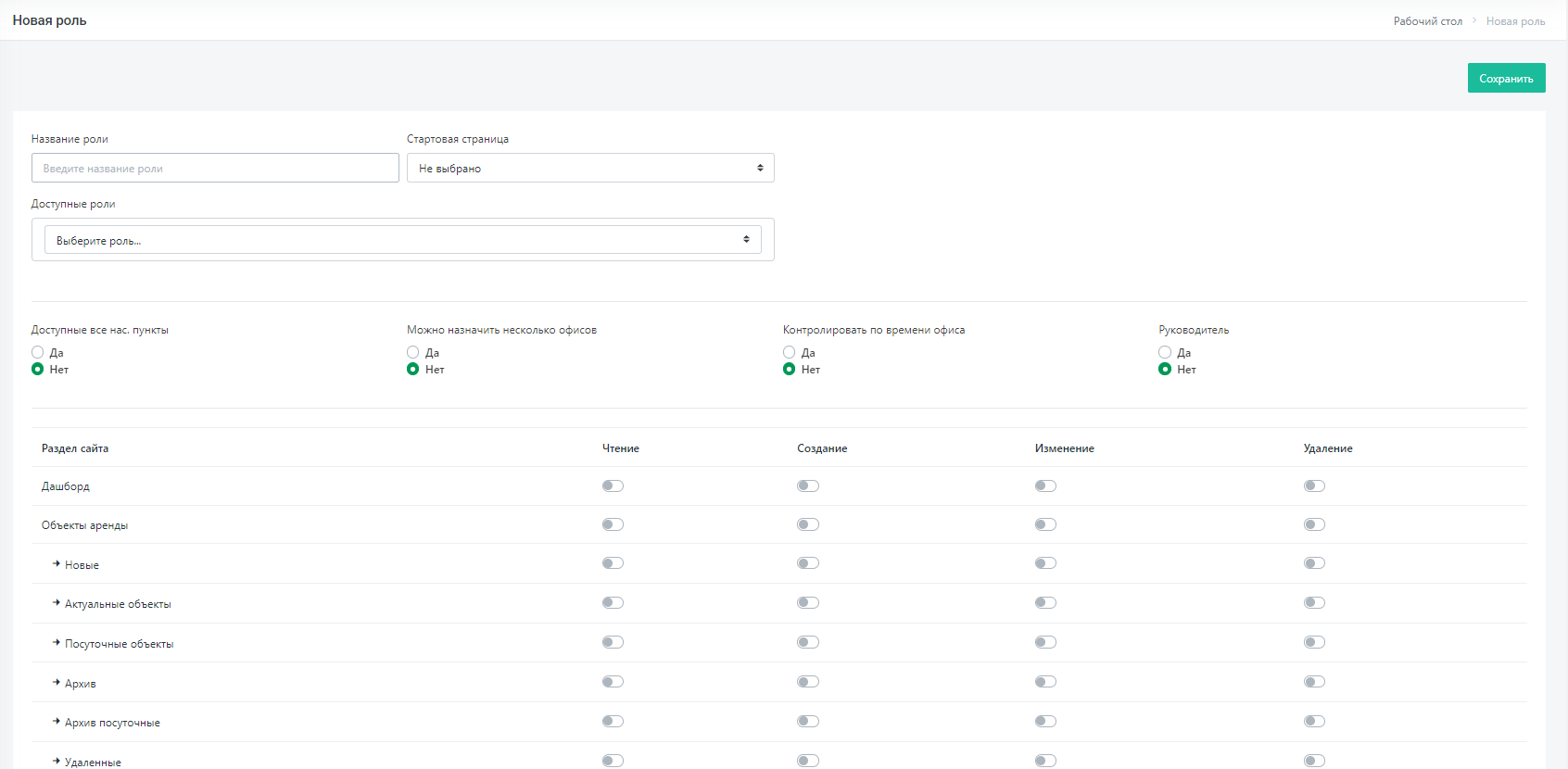1568x769 pixels.
Task: Click the Чтение column header
Action: (621, 448)
